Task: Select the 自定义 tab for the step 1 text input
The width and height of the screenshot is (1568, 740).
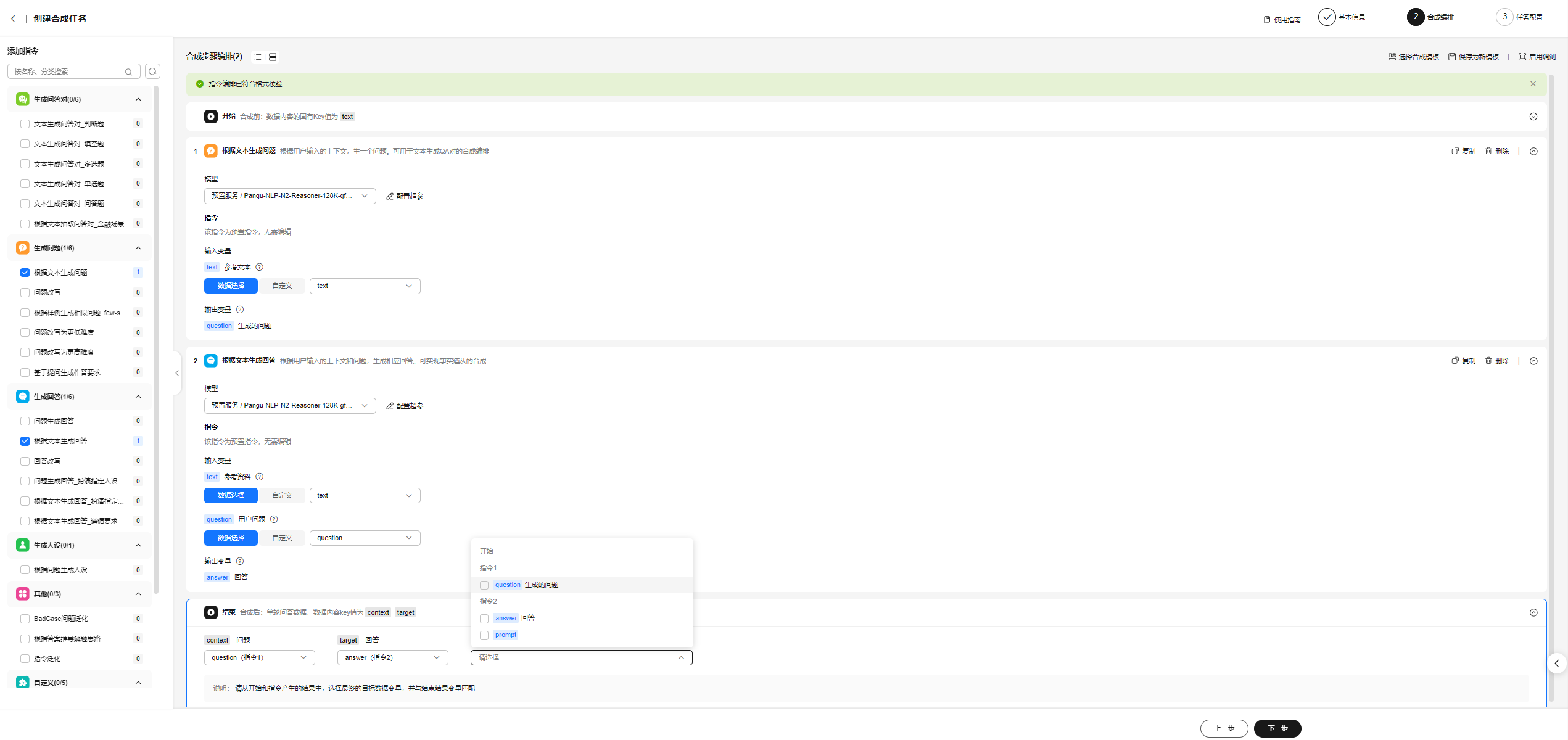Action: point(282,286)
